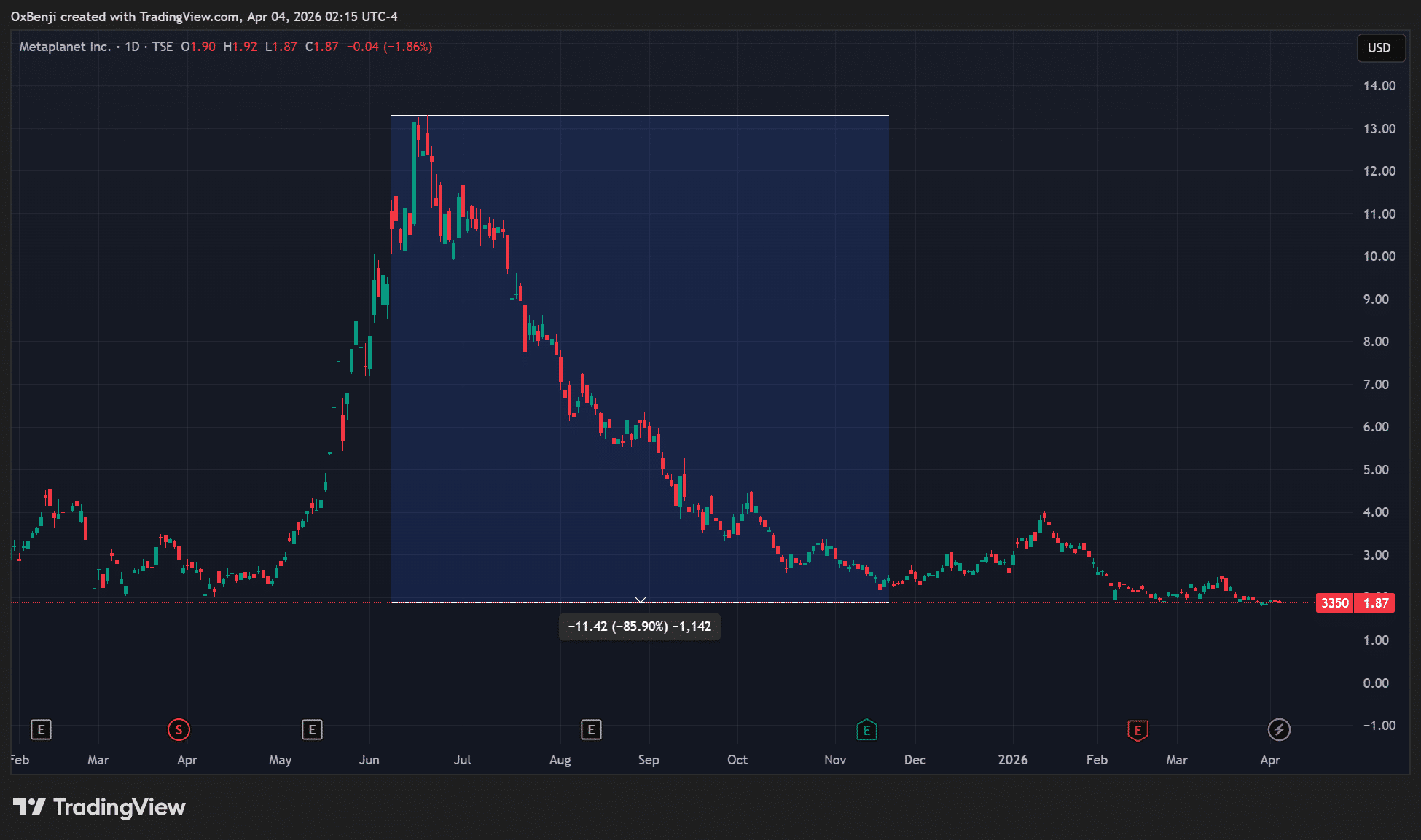Click the red stock split S marker

click(x=179, y=729)
